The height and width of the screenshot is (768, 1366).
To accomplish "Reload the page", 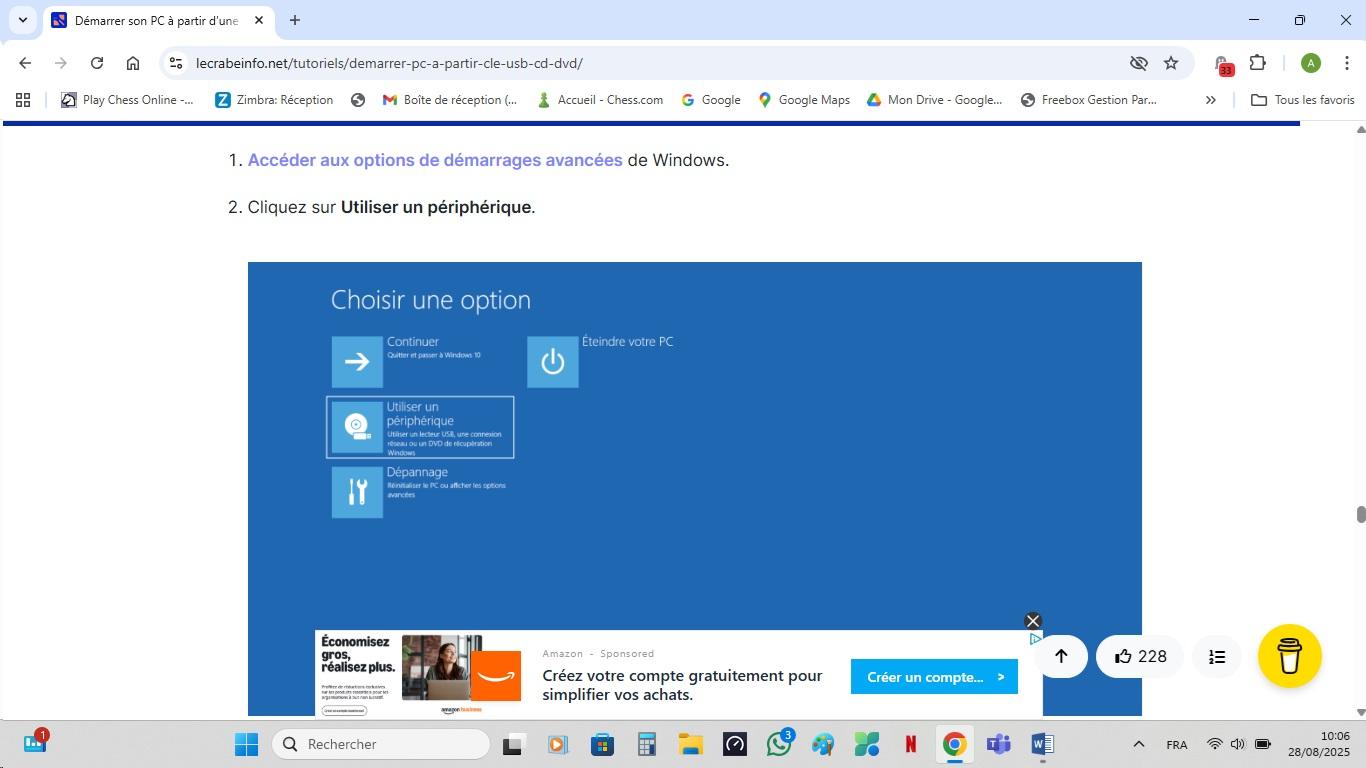I will coord(97,63).
